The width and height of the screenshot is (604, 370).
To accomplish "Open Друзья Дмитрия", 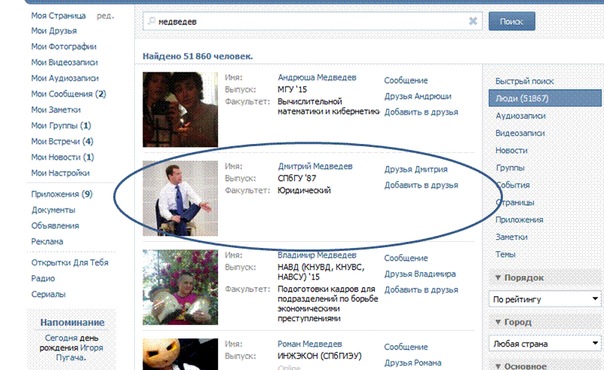I will click(x=416, y=169).
